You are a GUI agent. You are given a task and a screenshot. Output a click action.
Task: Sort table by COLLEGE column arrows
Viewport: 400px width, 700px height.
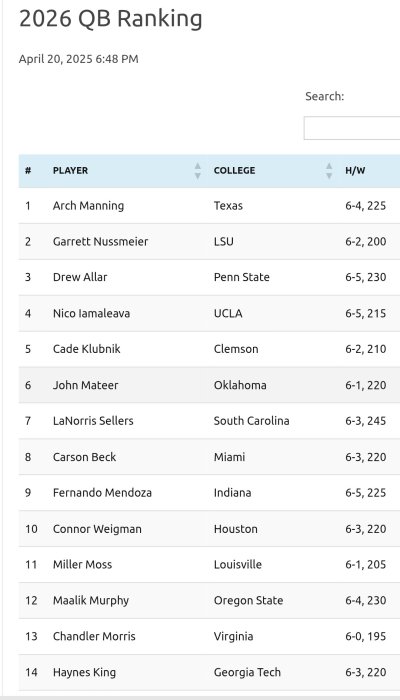pyautogui.click(x=329, y=171)
